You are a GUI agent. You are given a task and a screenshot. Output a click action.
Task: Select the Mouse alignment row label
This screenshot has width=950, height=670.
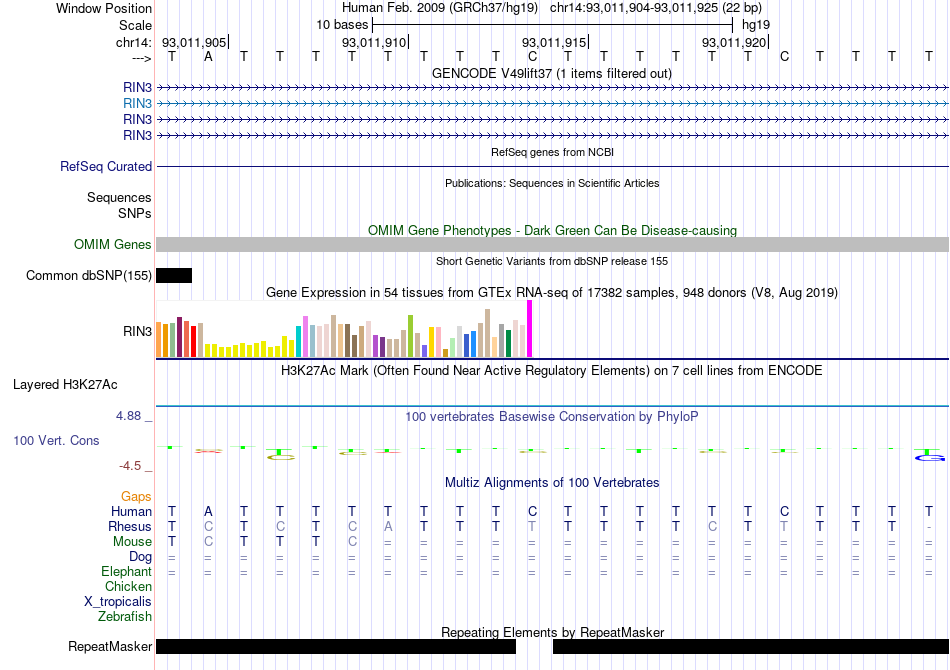(132, 542)
